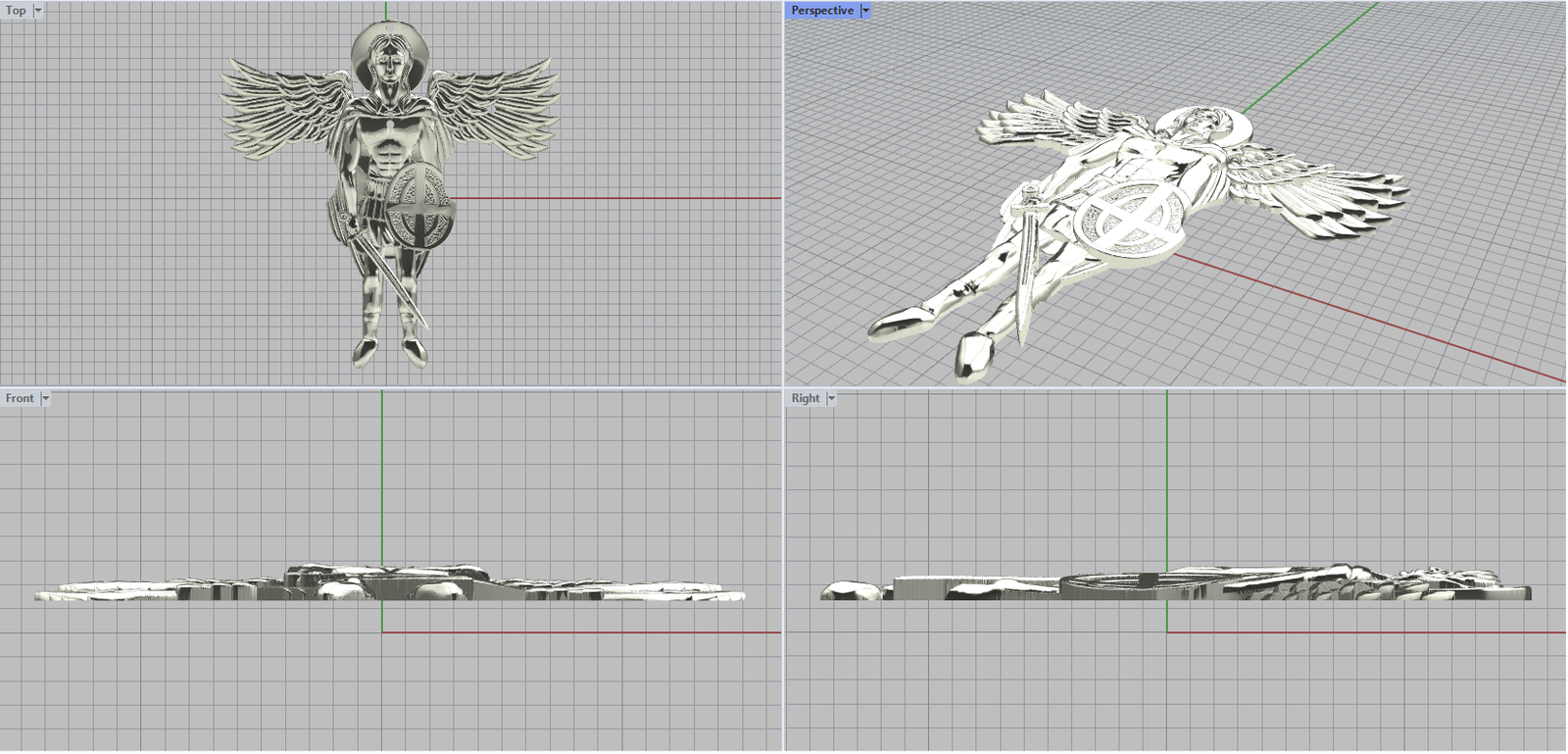This screenshot has height=754, width=1568.
Task: Pick the angel's face in Top view
Action: click(x=388, y=63)
